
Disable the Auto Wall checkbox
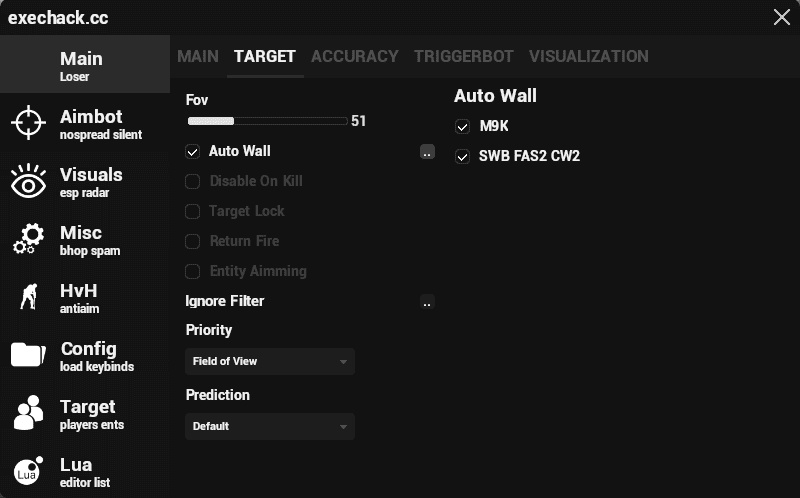pyautogui.click(x=193, y=152)
